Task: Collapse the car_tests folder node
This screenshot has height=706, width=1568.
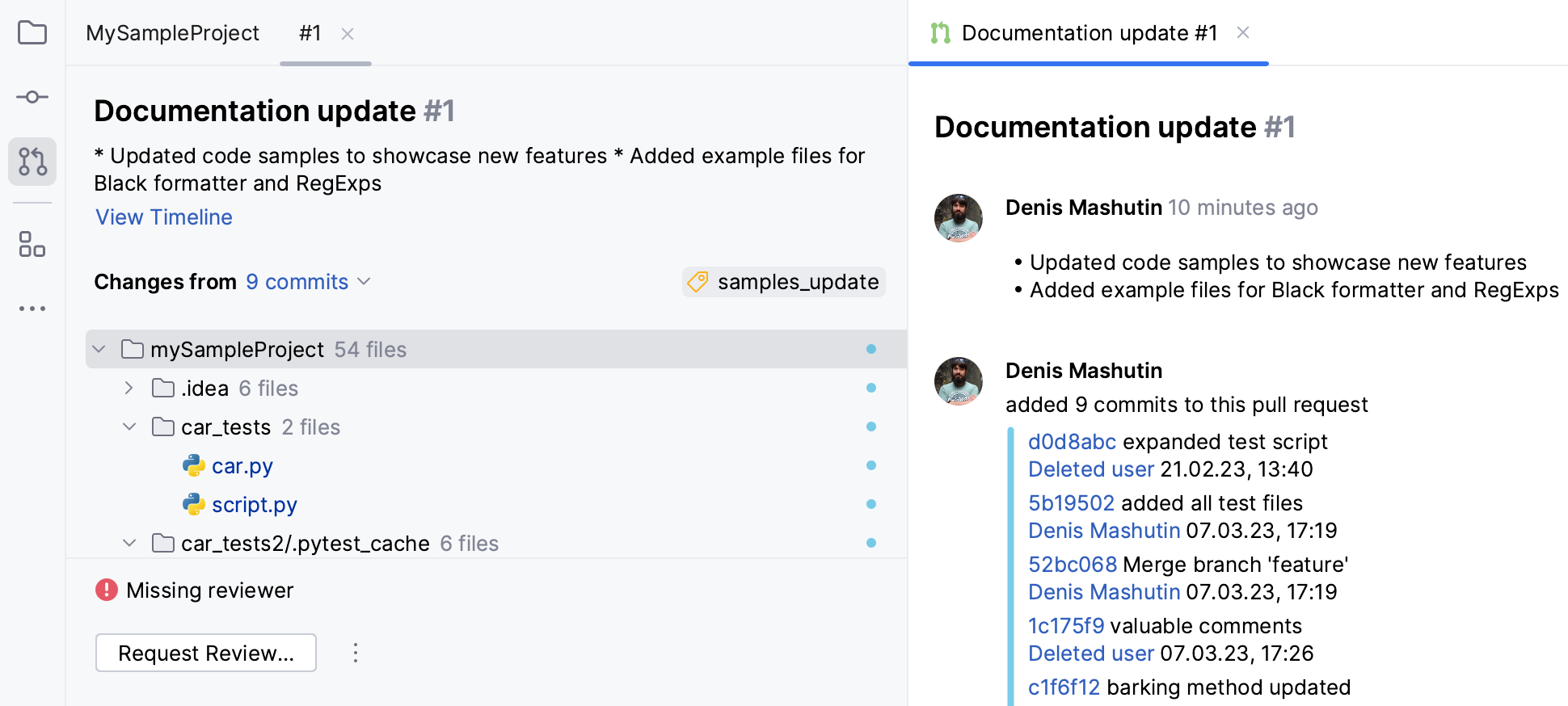Action: [x=129, y=427]
